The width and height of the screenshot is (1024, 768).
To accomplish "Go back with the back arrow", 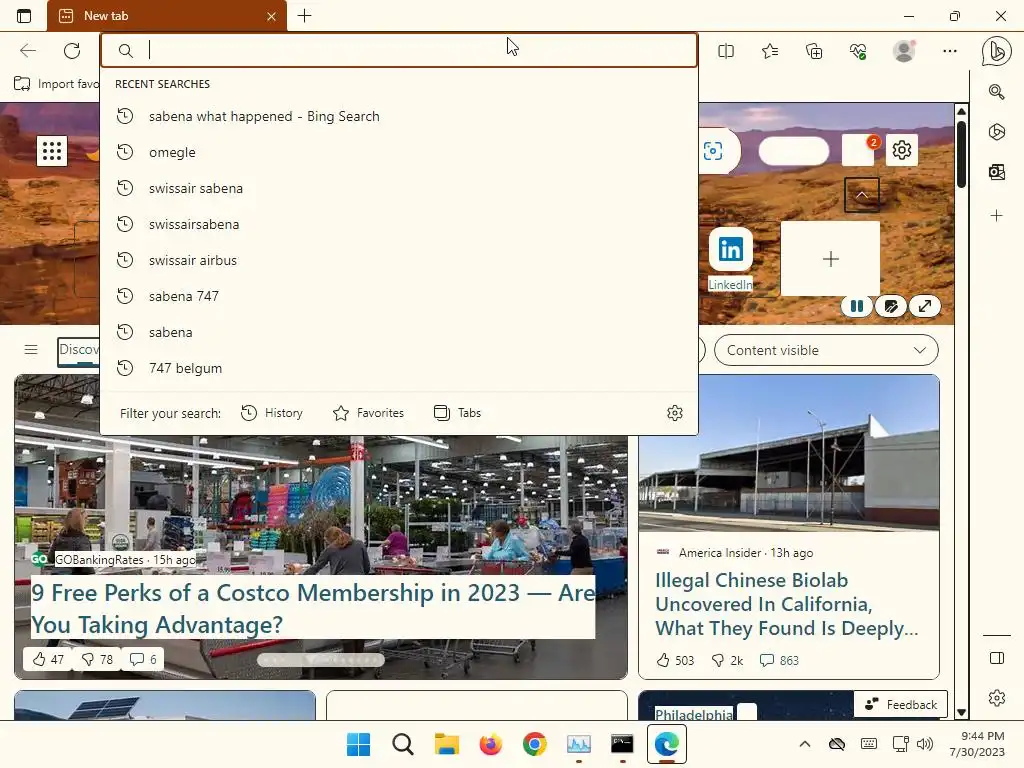I will point(27,51).
